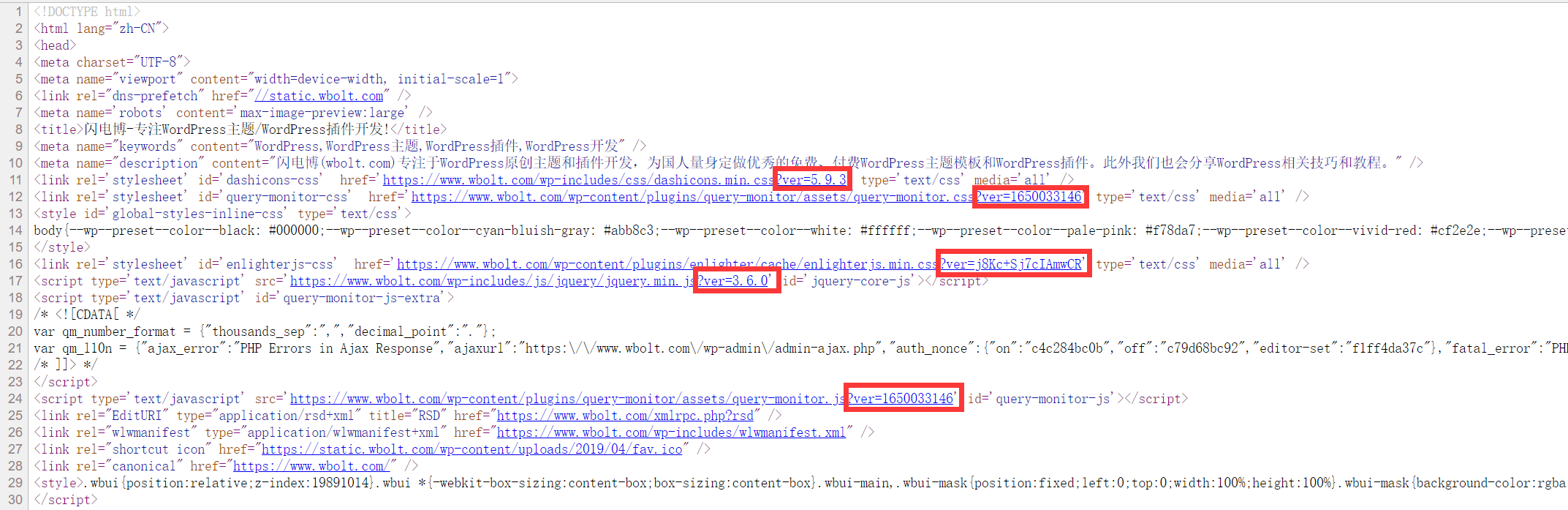1568x510 pixels.
Task: Click the dashicons.min.css stylesheet link
Action: click(x=577, y=180)
